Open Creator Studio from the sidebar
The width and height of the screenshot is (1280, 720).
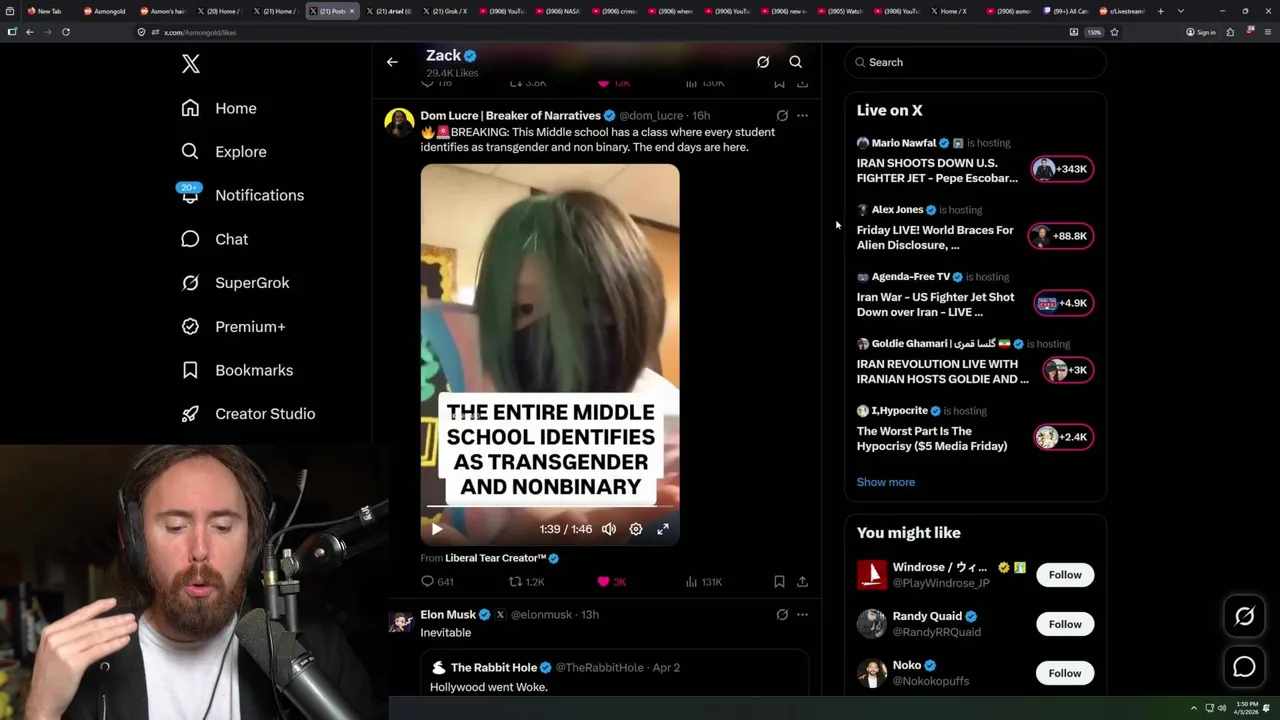click(248, 414)
